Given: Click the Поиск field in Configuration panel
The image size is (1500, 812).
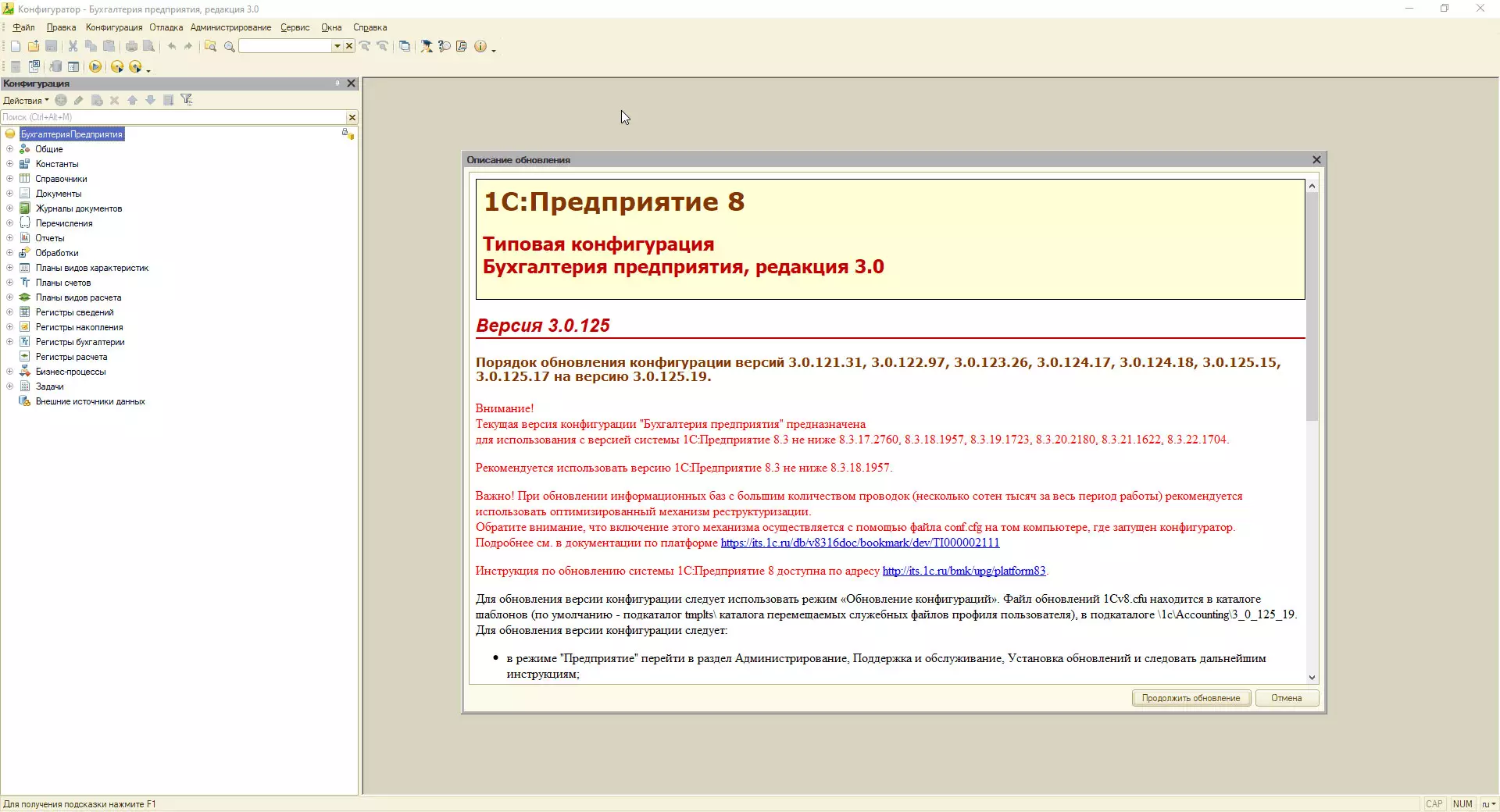Looking at the screenshot, I should point(173,117).
